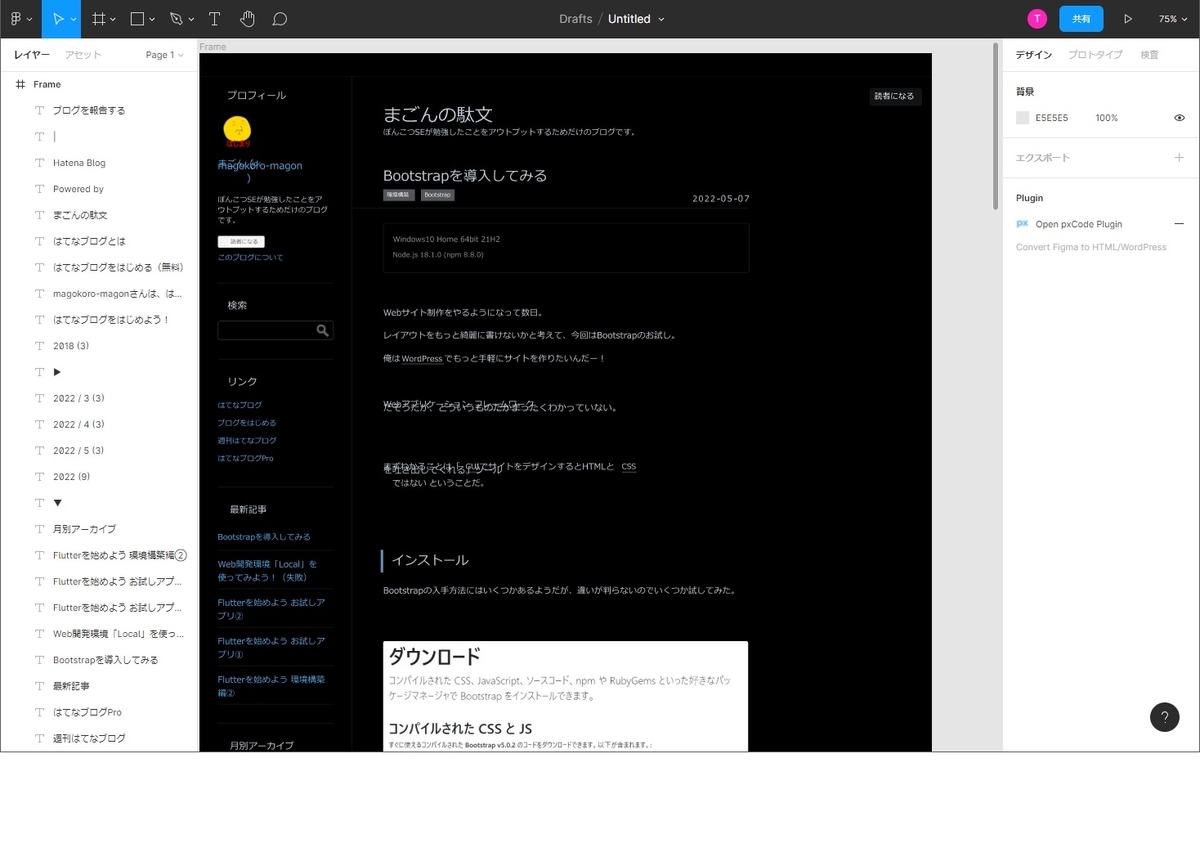Click Drafts in the file path

[x=576, y=19]
